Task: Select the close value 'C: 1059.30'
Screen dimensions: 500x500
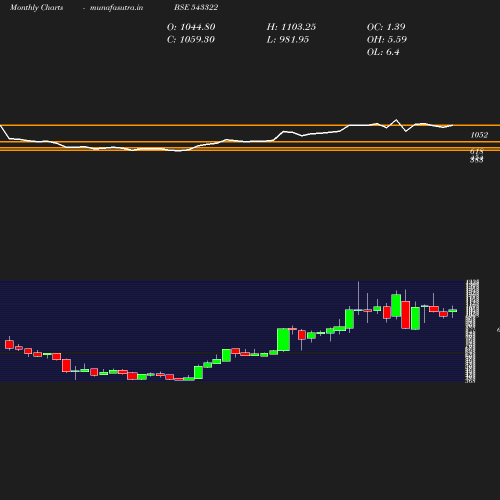Action: (x=191, y=40)
